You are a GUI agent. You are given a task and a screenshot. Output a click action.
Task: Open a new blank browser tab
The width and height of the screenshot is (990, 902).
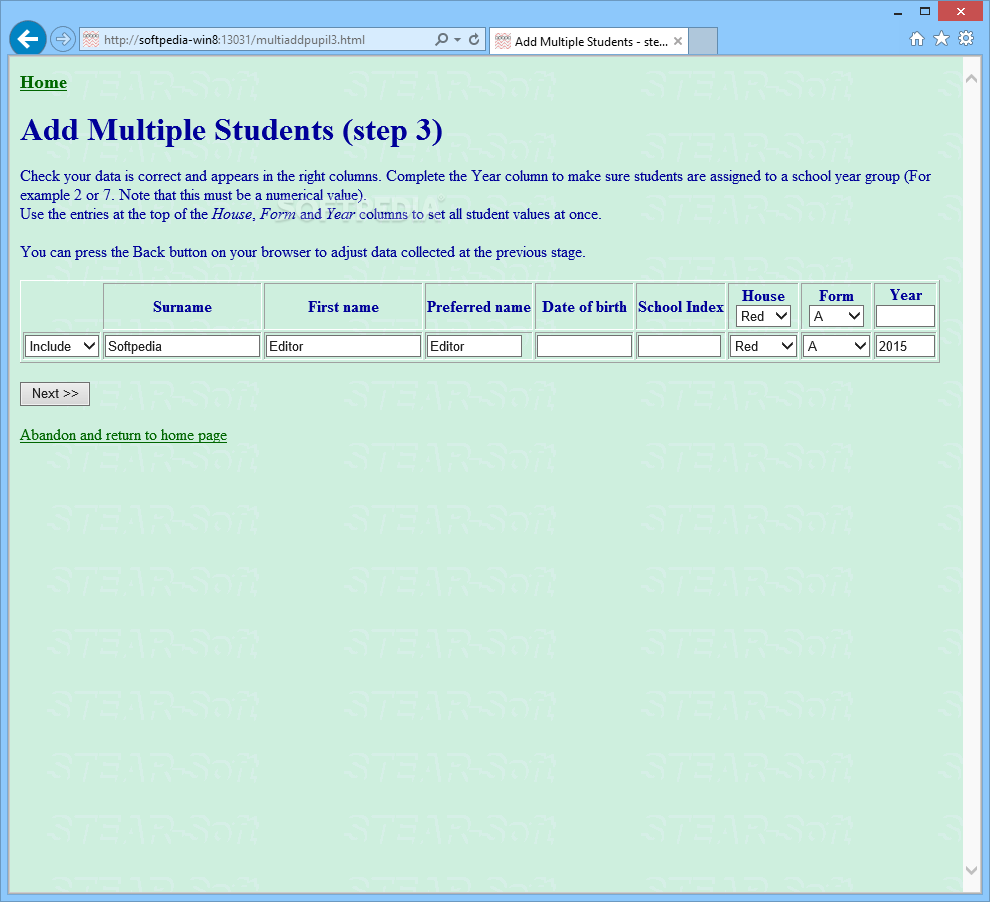point(703,41)
